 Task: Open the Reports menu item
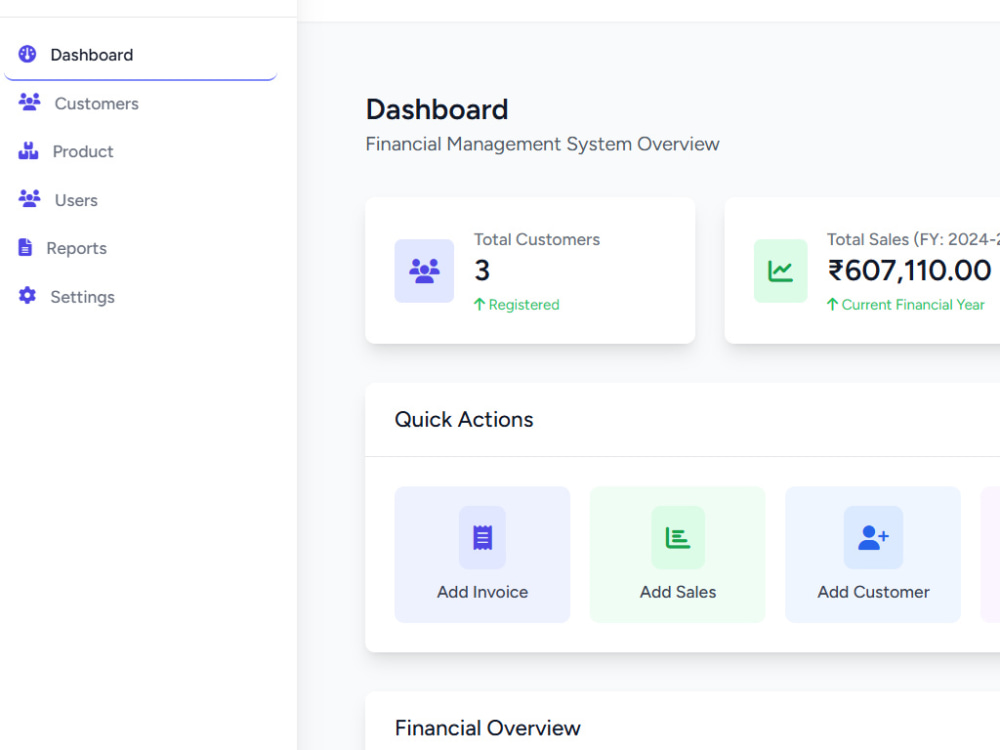pyautogui.click(x=140, y=248)
